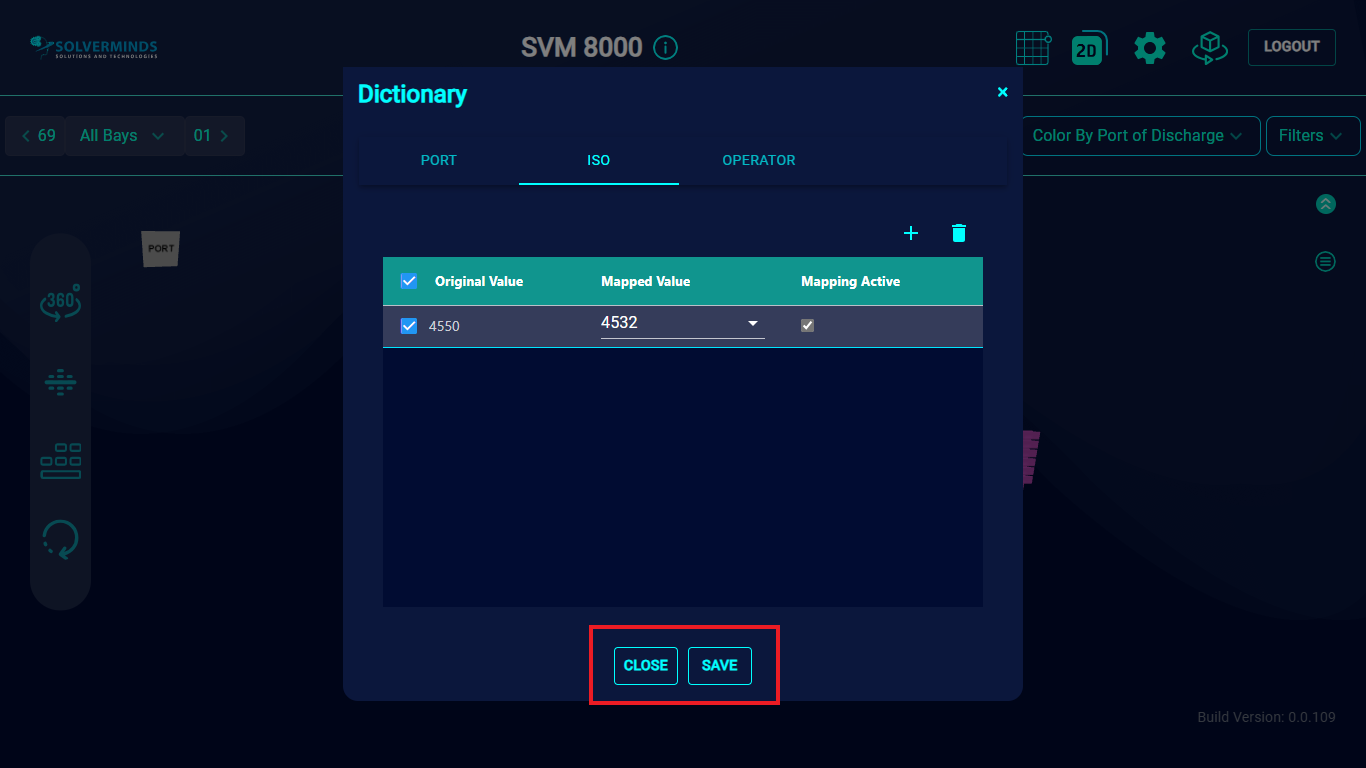The height and width of the screenshot is (768, 1366).
Task: Click the Mapped Value column header
Action: [646, 282]
